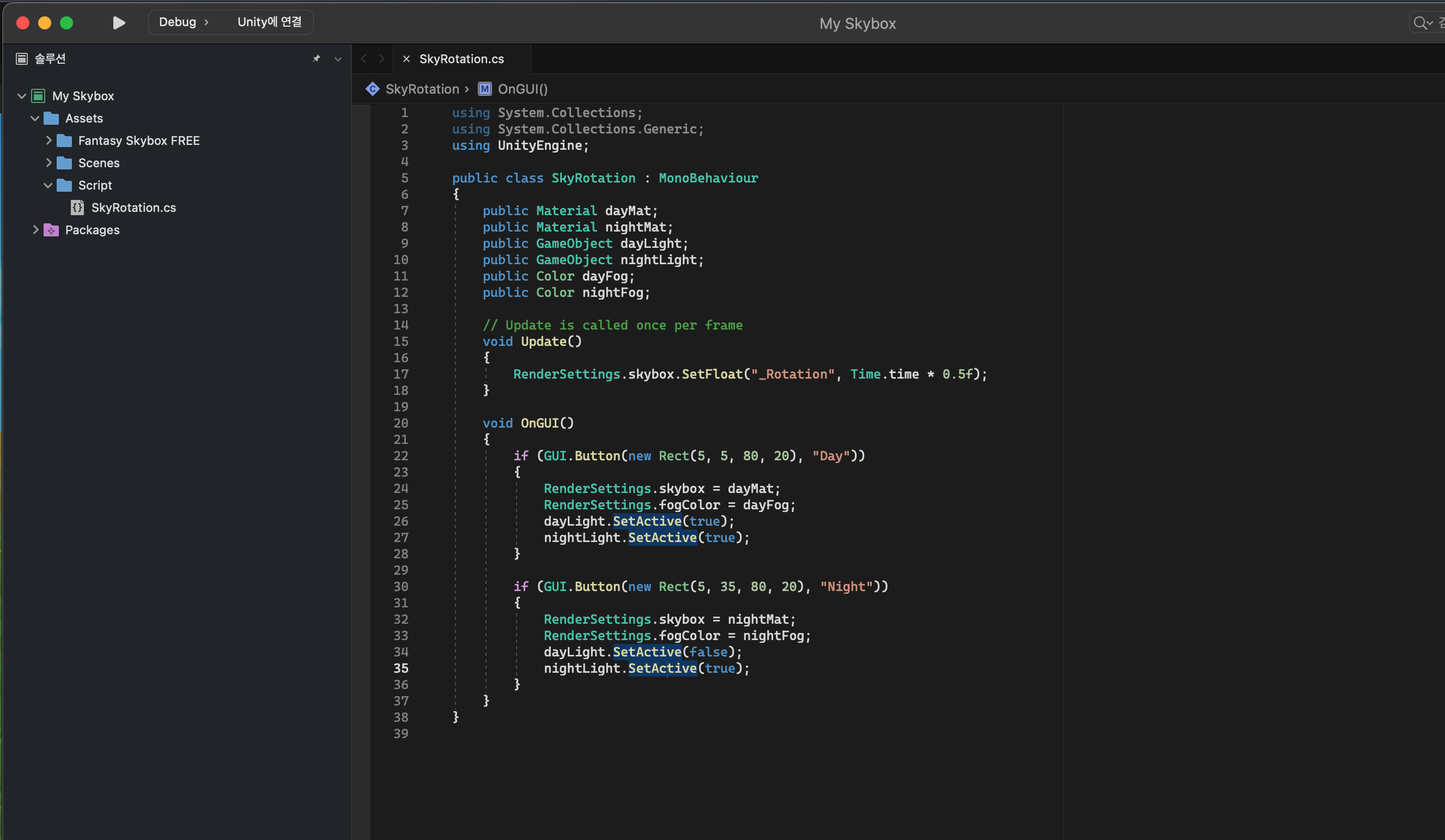Viewport: 1445px width, 840px height.
Task: Click the OnGUI method breadcrumb icon
Action: click(484, 89)
